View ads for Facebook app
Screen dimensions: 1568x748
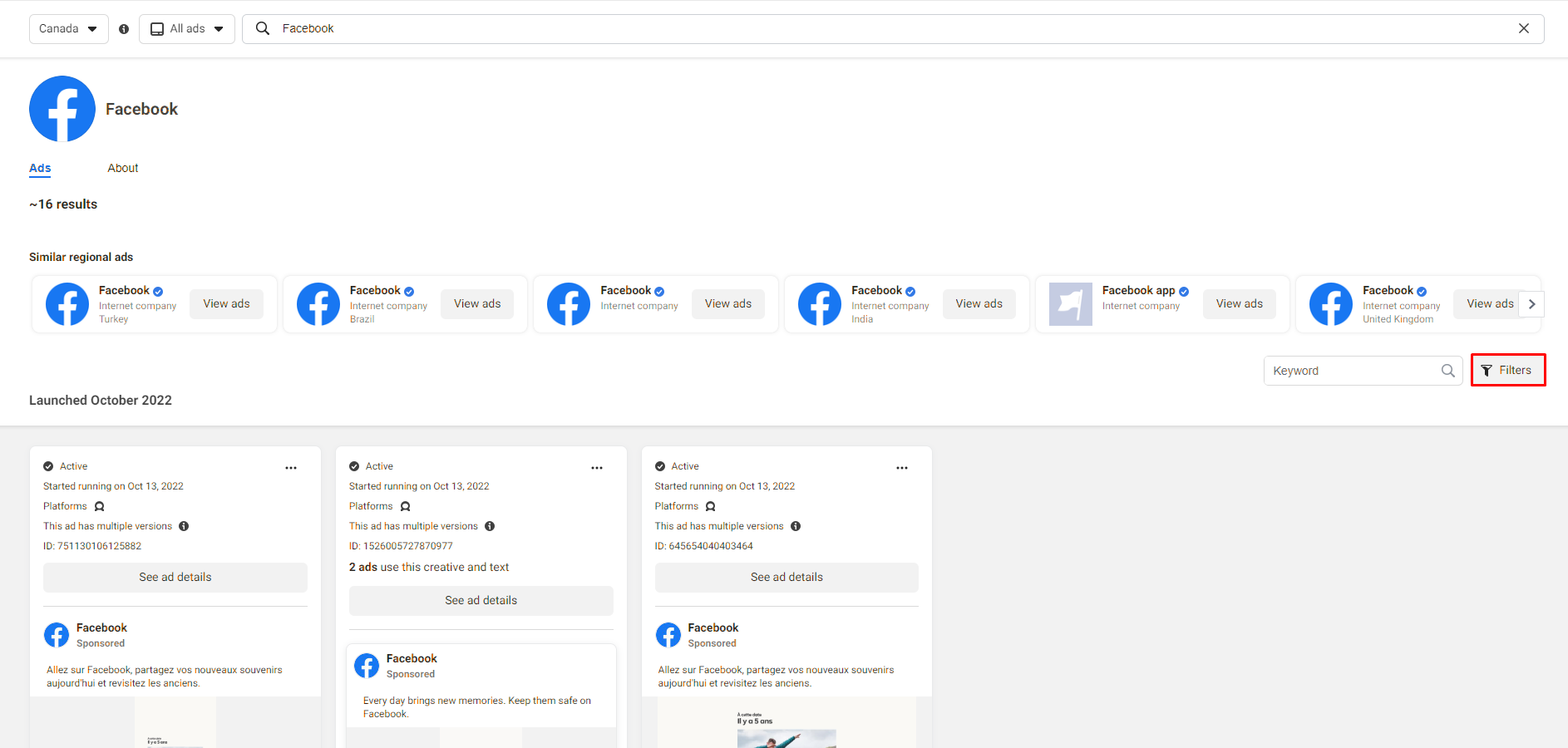(x=1240, y=304)
